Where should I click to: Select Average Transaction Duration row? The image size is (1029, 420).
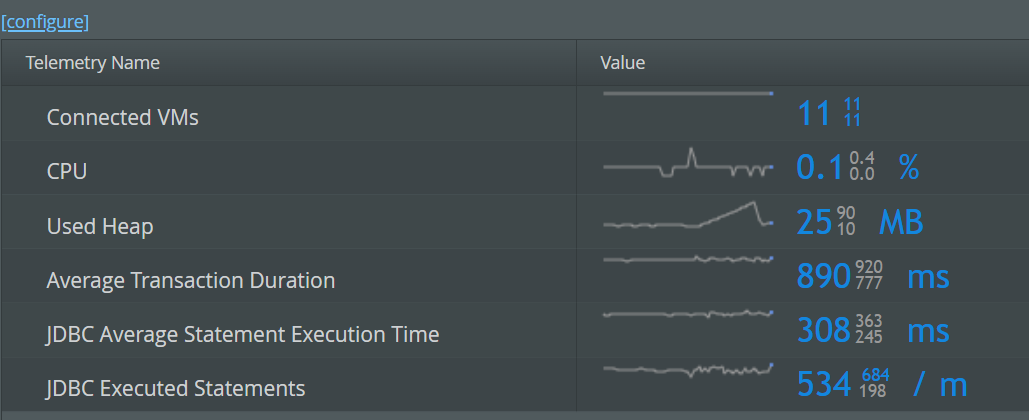(x=515, y=276)
